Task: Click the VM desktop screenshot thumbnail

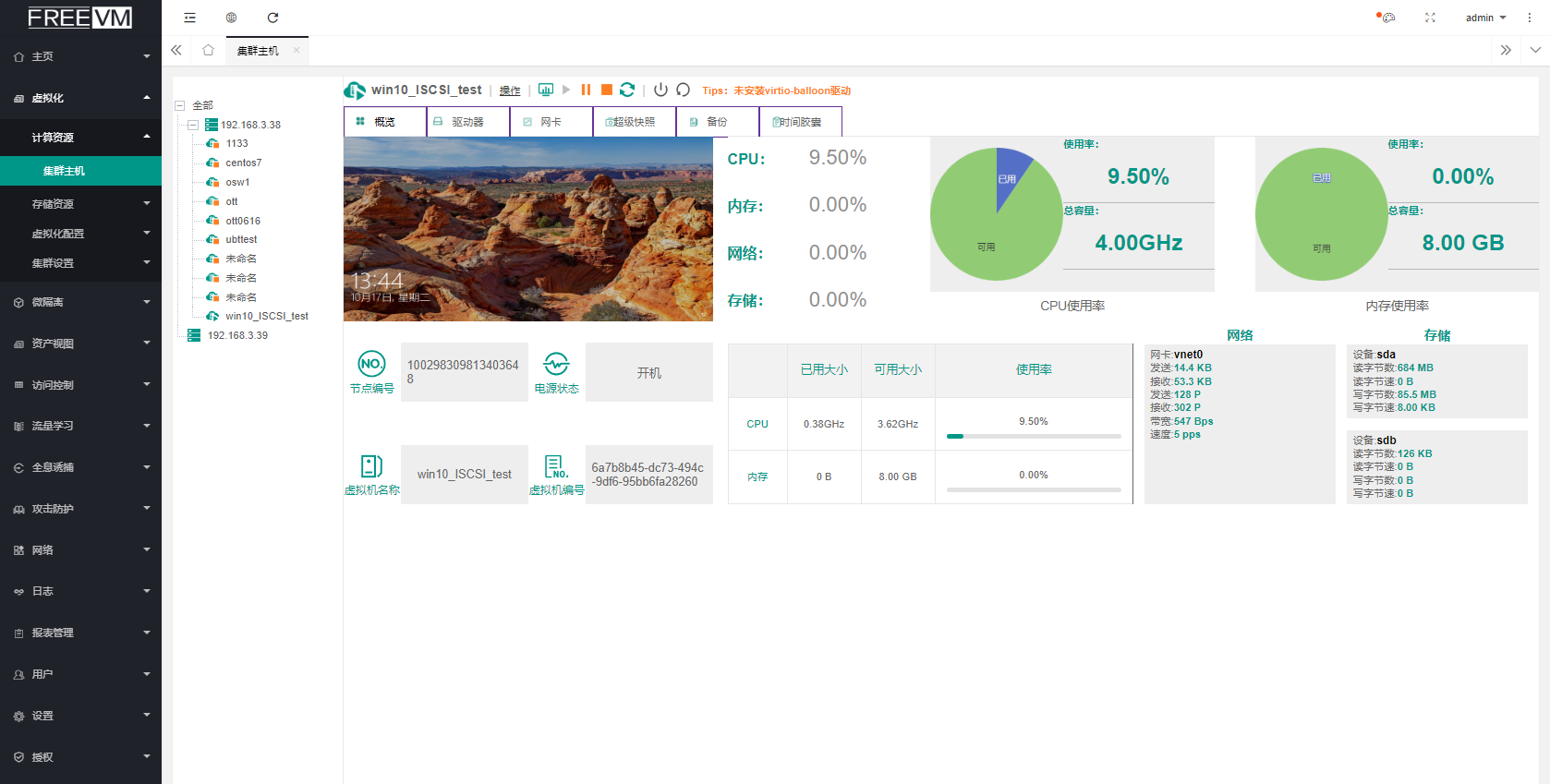Action: point(527,229)
